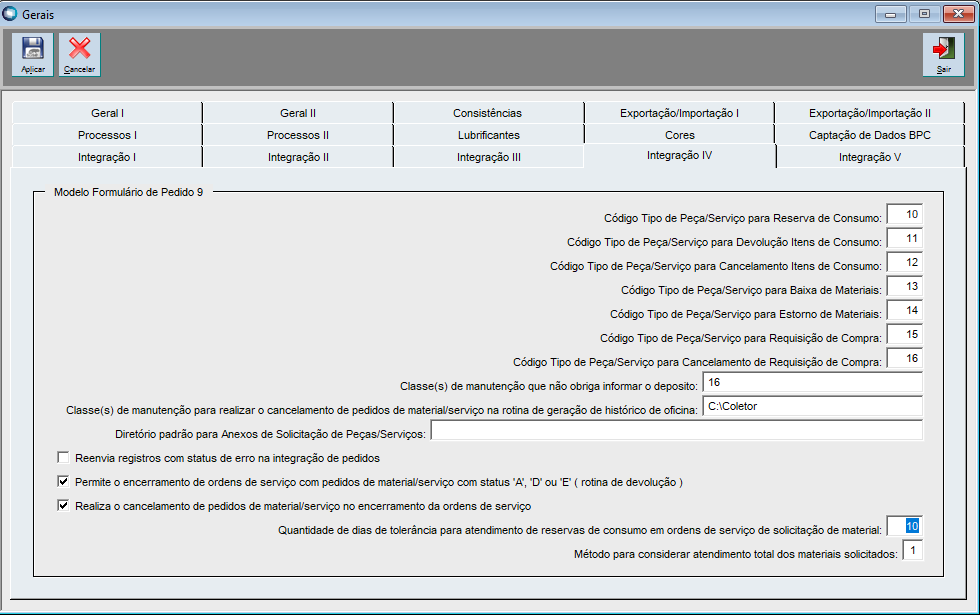
Task: Click the Baixa de Materiais code field
Action: (904, 286)
